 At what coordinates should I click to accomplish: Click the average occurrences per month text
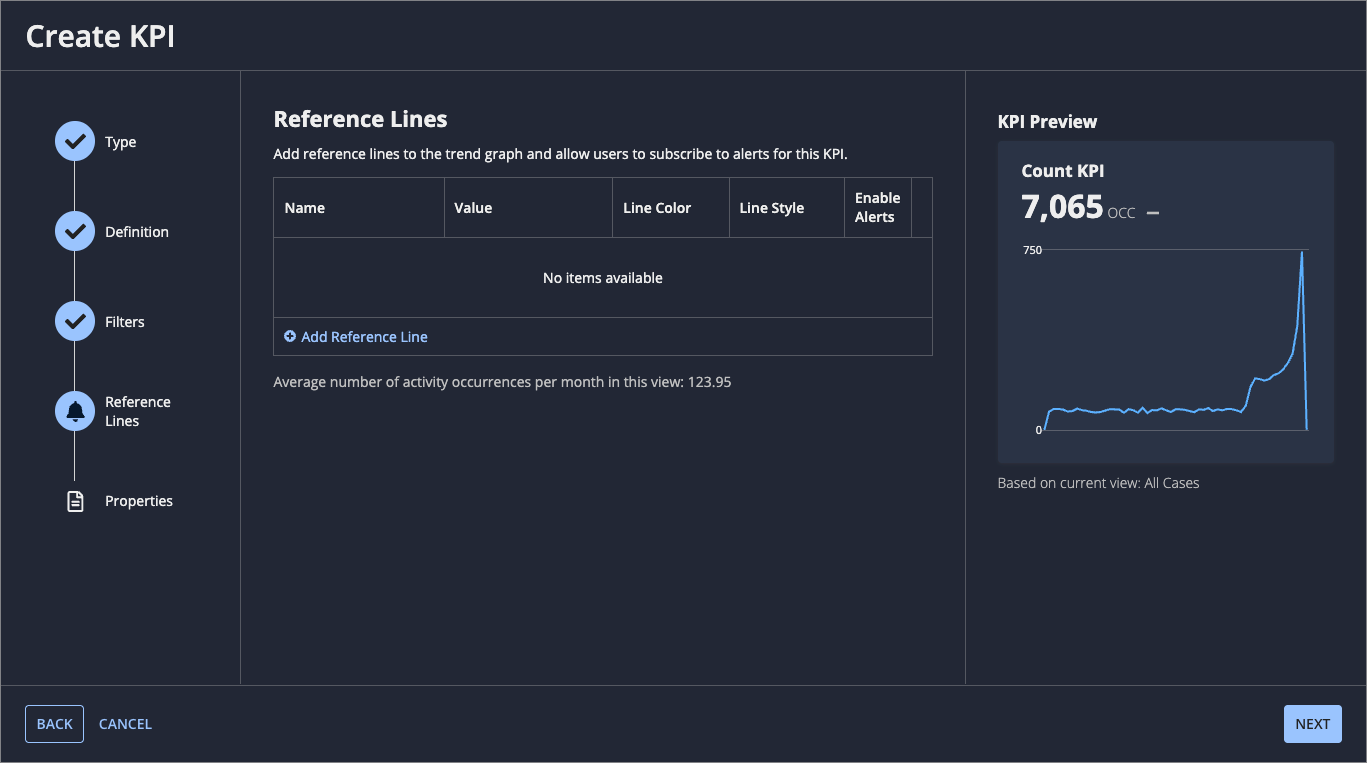[502, 382]
